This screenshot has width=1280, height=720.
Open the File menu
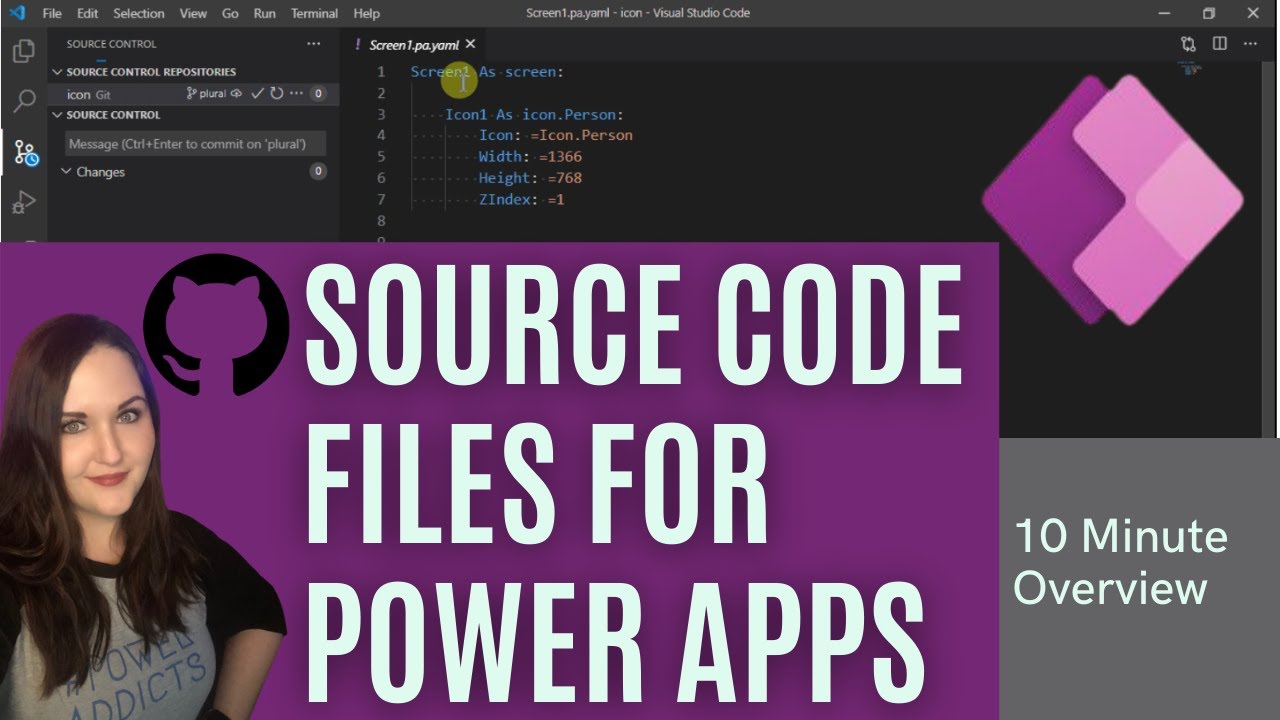coord(52,13)
